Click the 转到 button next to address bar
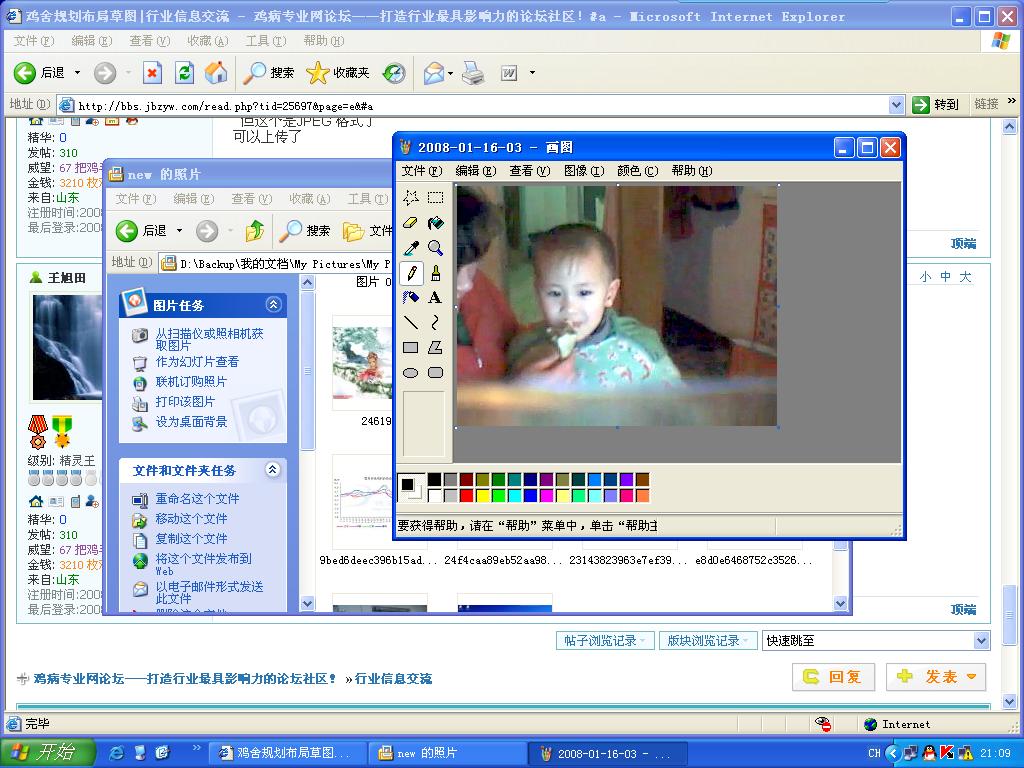 point(936,104)
